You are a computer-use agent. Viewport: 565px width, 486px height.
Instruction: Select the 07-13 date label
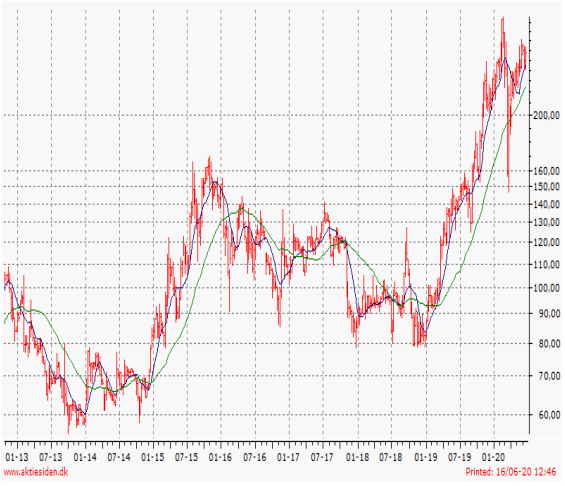point(51,458)
